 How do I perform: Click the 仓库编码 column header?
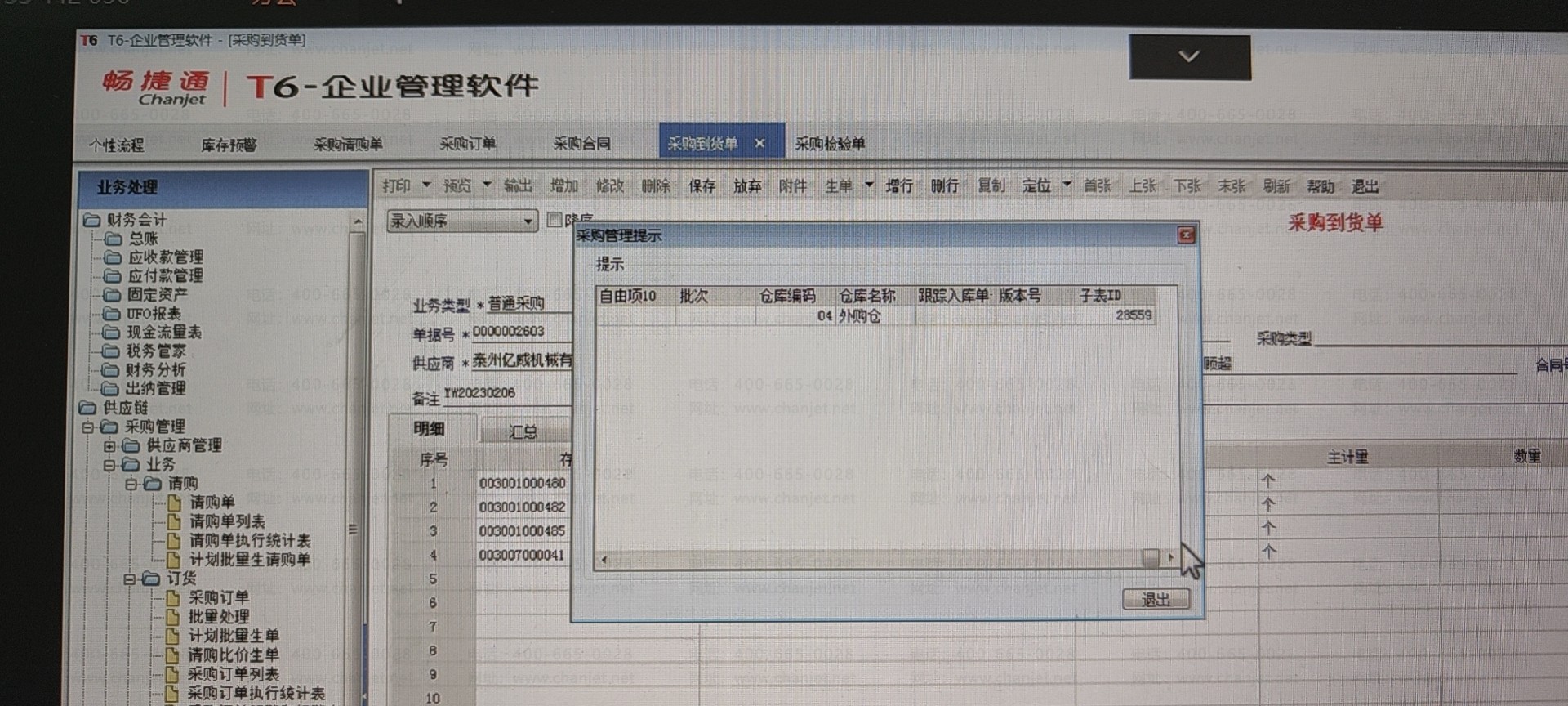pyautogui.click(x=787, y=296)
